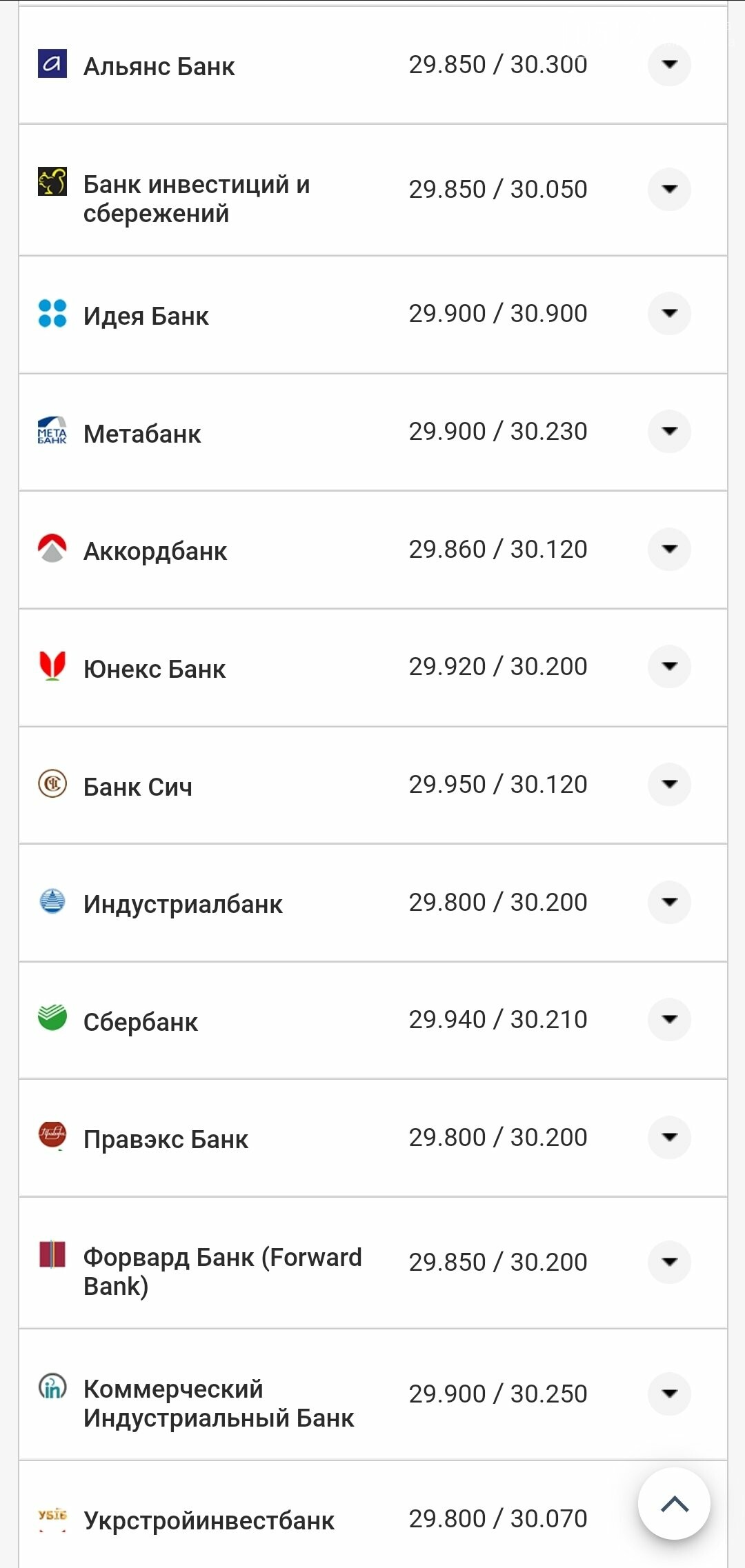
Task: Open the Сбербанк bank name link
Action: pos(141,1022)
